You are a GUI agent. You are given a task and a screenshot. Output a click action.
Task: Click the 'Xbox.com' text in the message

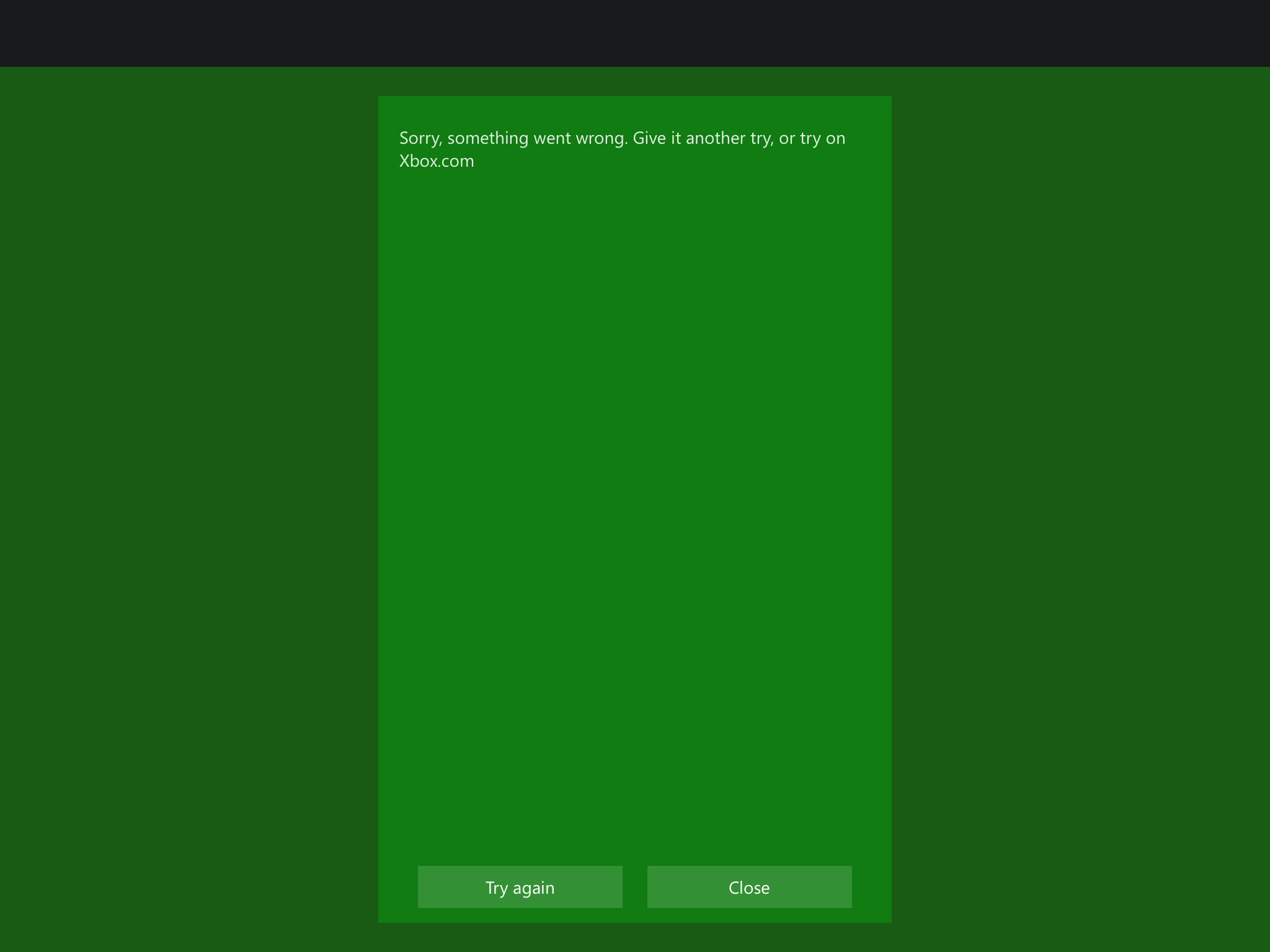coord(437,161)
